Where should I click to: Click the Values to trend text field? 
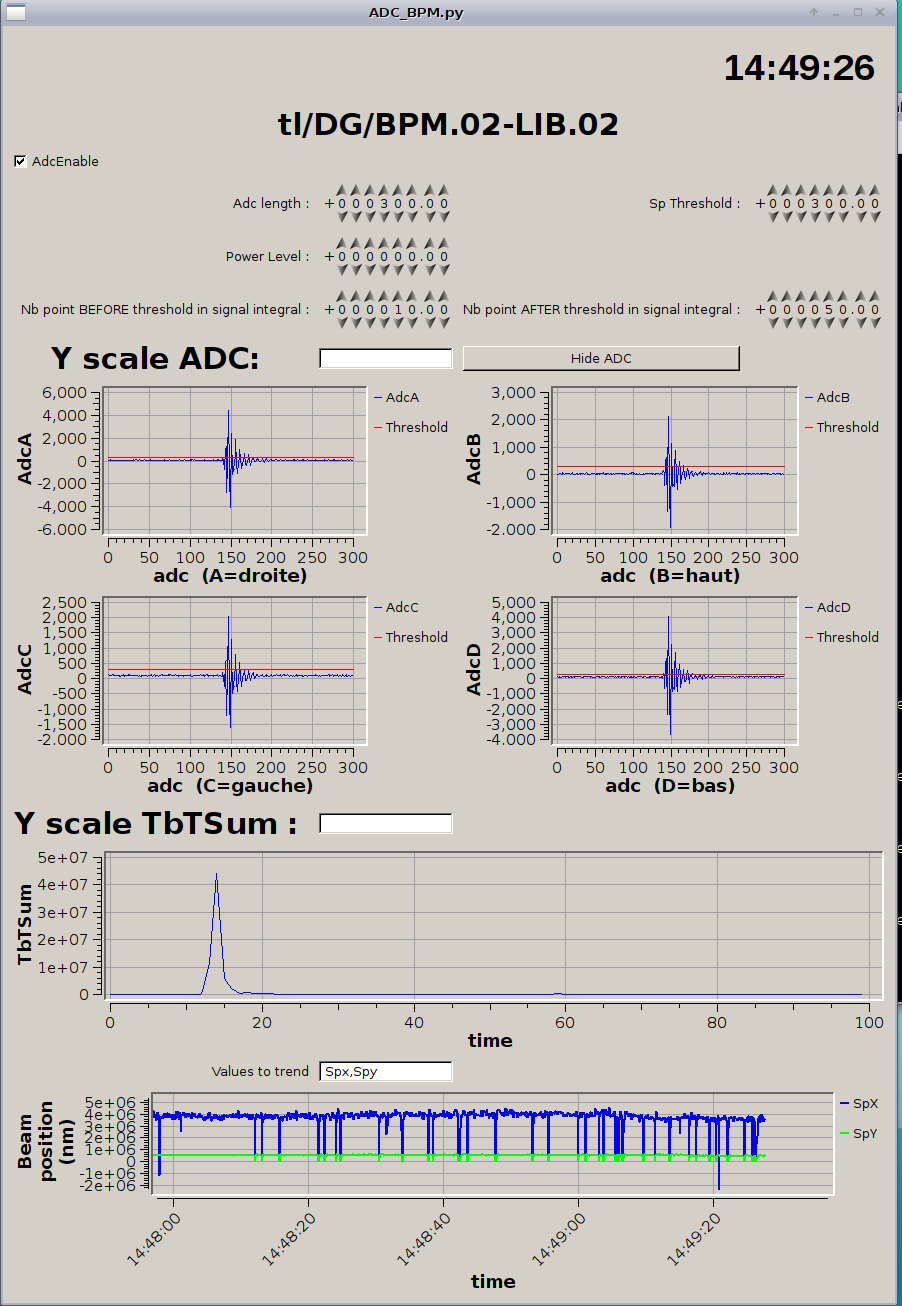coord(385,1071)
